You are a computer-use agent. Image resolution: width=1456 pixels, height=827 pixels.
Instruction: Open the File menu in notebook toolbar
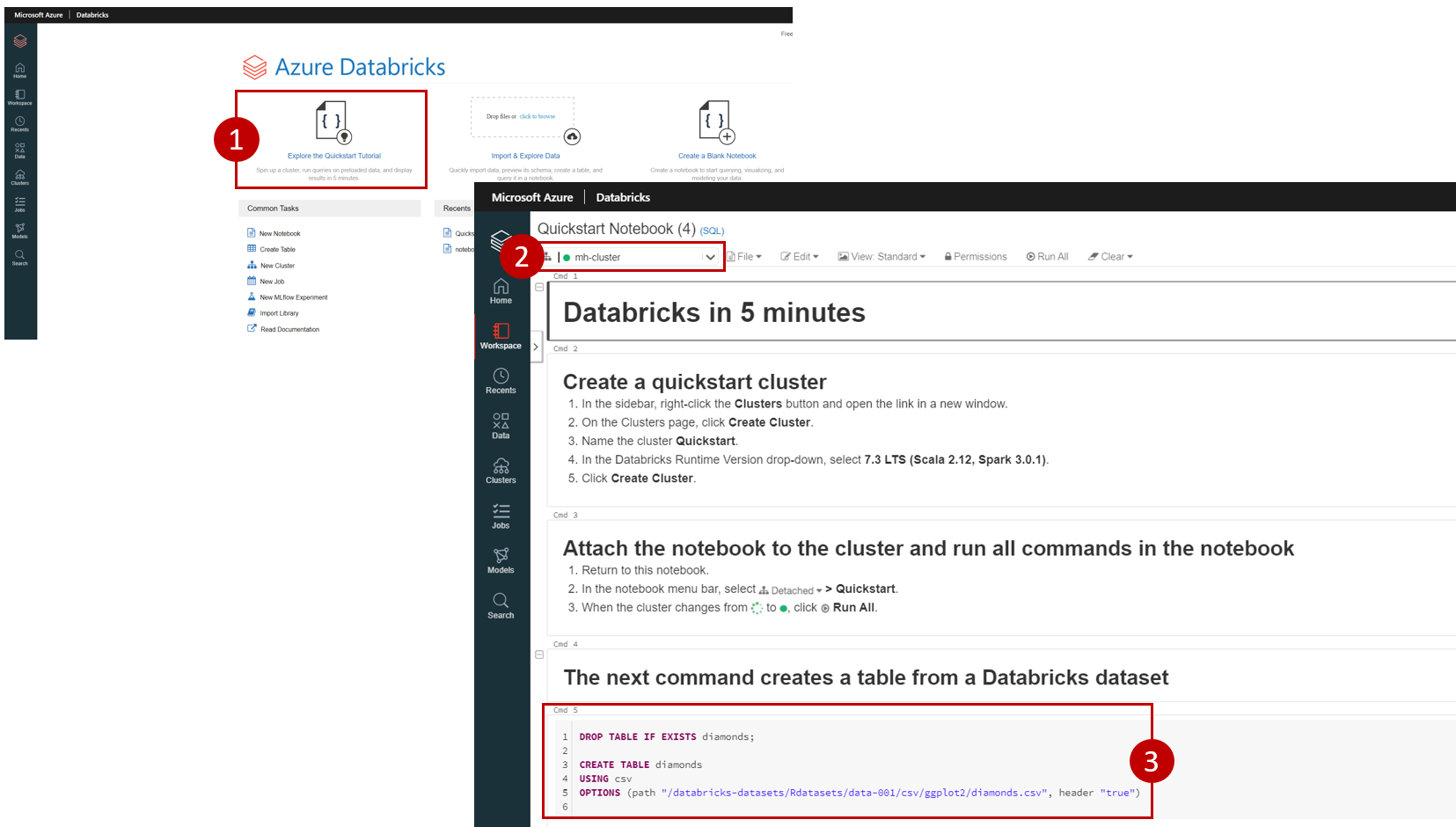click(x=744, y=257)
